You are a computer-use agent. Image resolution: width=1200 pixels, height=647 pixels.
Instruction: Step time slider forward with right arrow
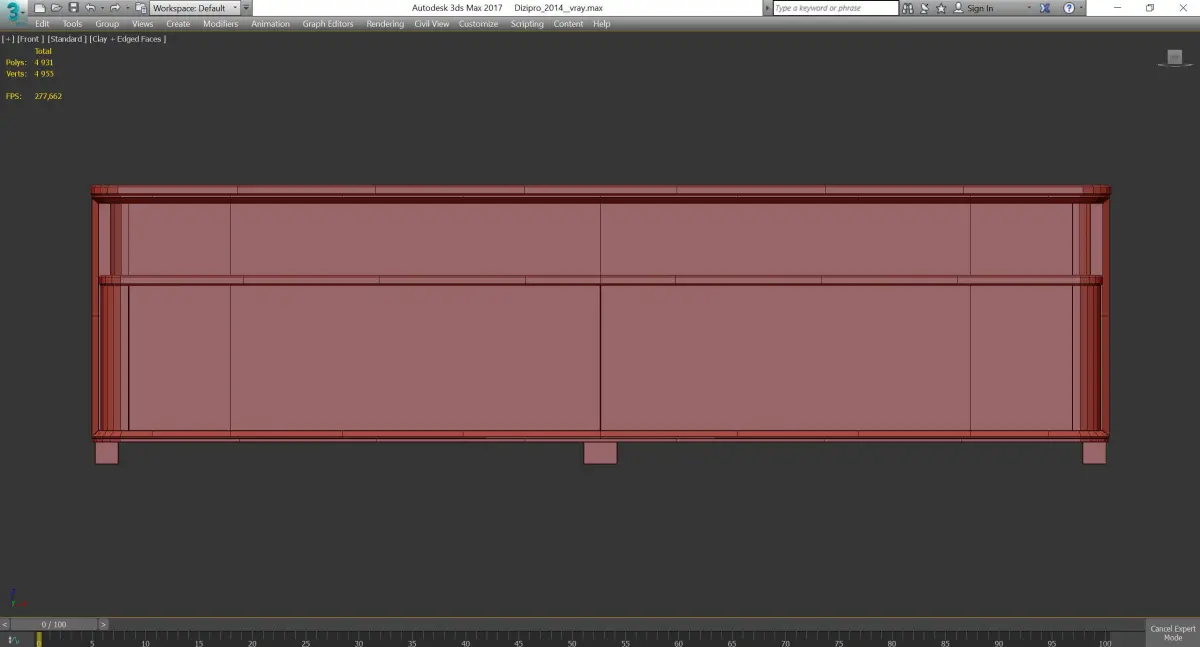(103, 624)
